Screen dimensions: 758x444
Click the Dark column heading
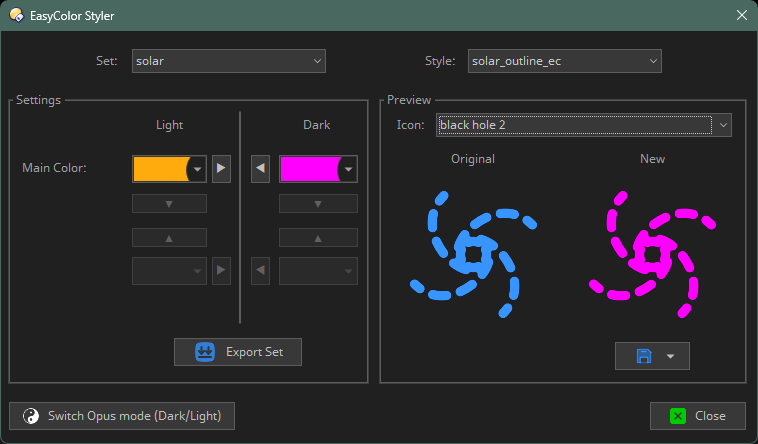[x=317, y=125]
